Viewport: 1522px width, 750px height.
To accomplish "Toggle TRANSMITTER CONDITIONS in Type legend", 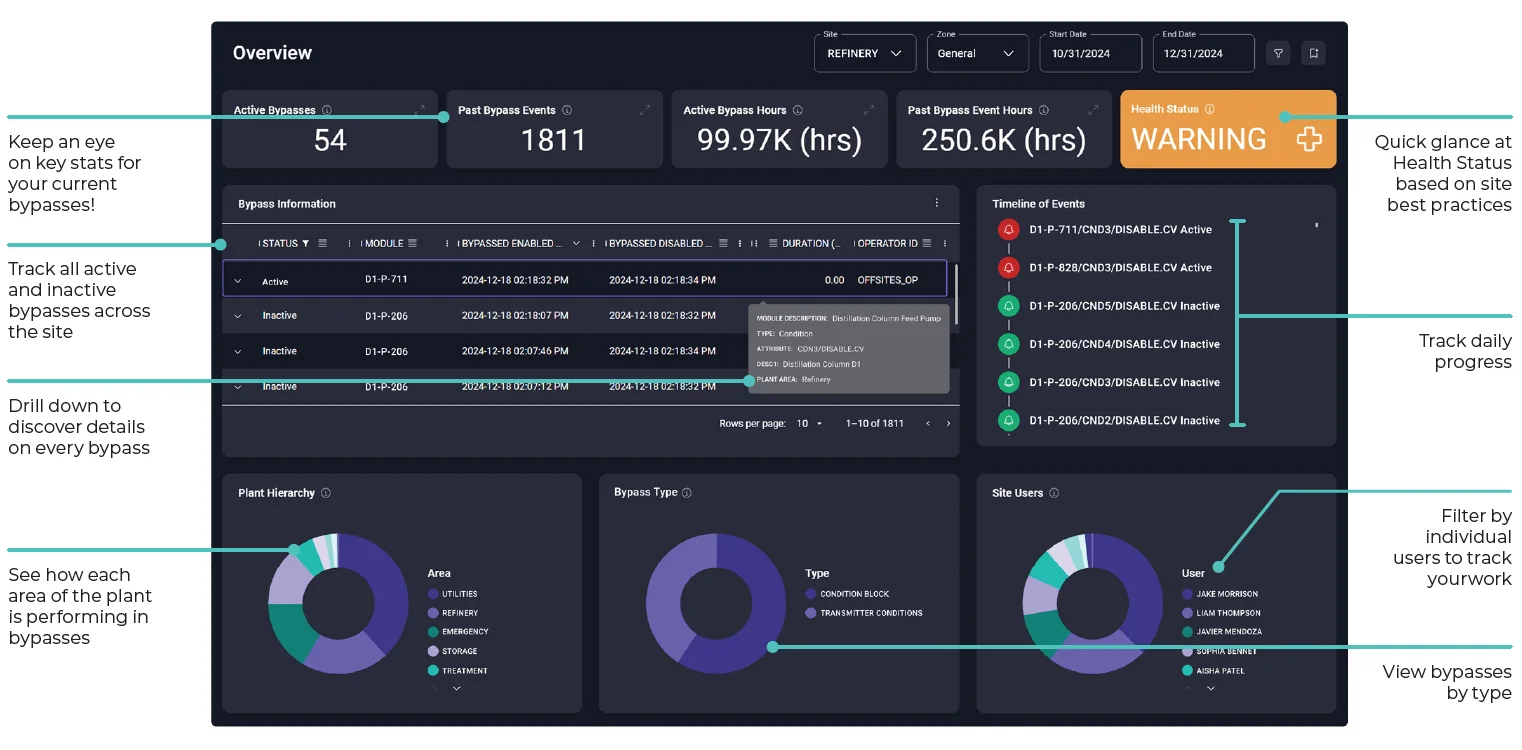I will click(x=864, y=613).
